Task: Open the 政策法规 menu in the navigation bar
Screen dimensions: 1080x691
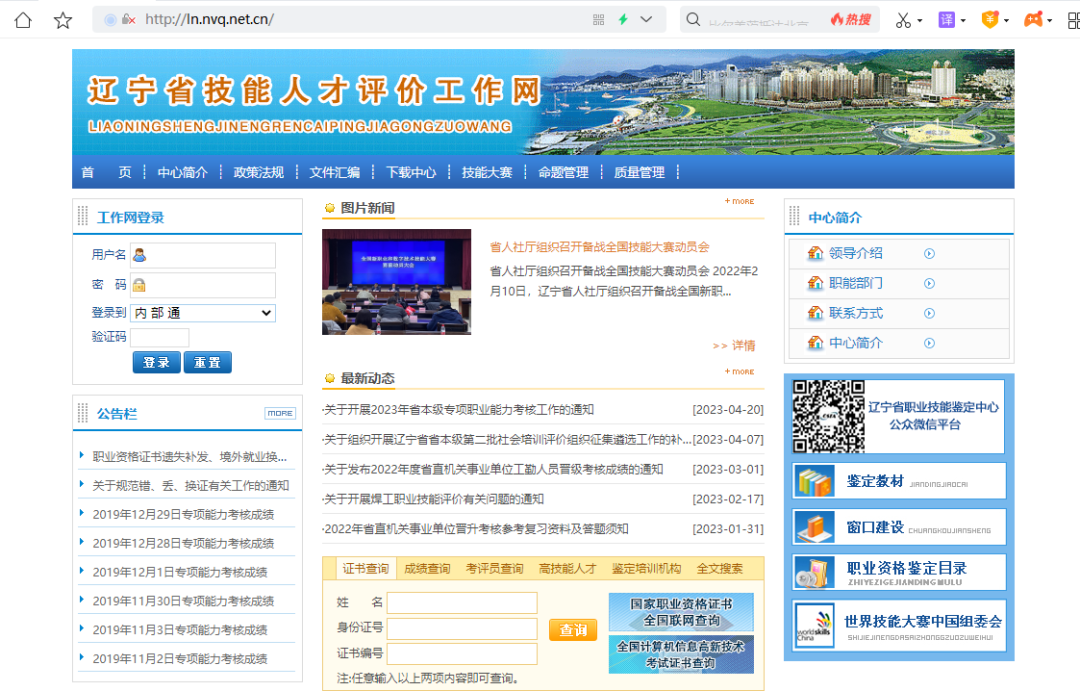Action: click(x=257, y=172)
